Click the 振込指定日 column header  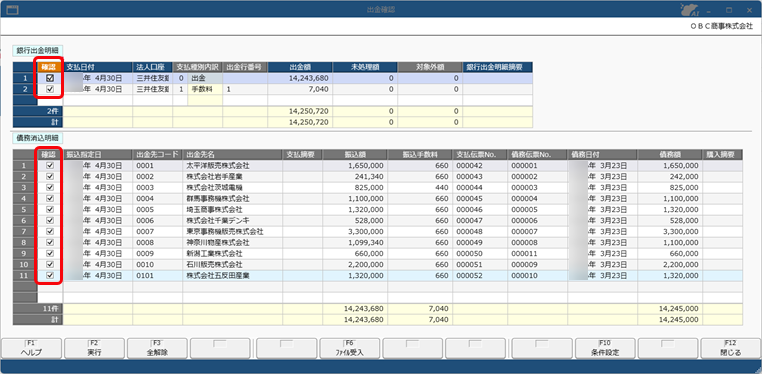point(98,154)
